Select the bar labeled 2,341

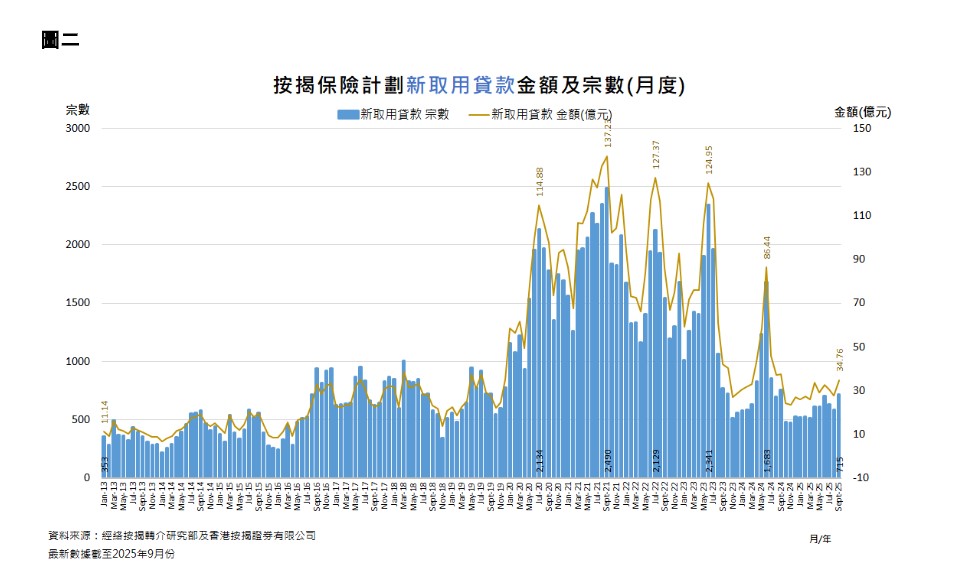pyautogui.click(x=709, y=340)
